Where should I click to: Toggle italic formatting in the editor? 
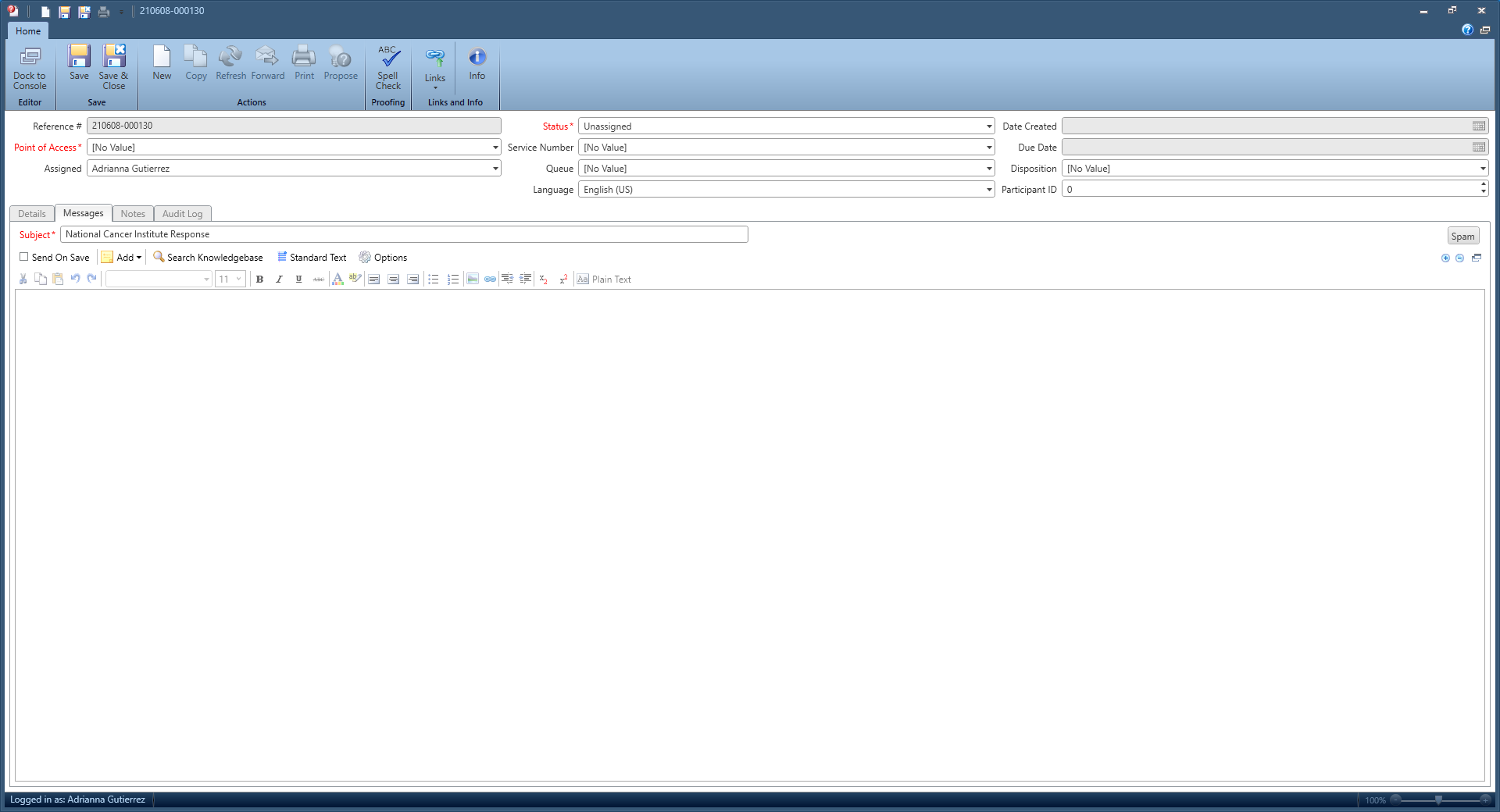(x=279, y=280)
